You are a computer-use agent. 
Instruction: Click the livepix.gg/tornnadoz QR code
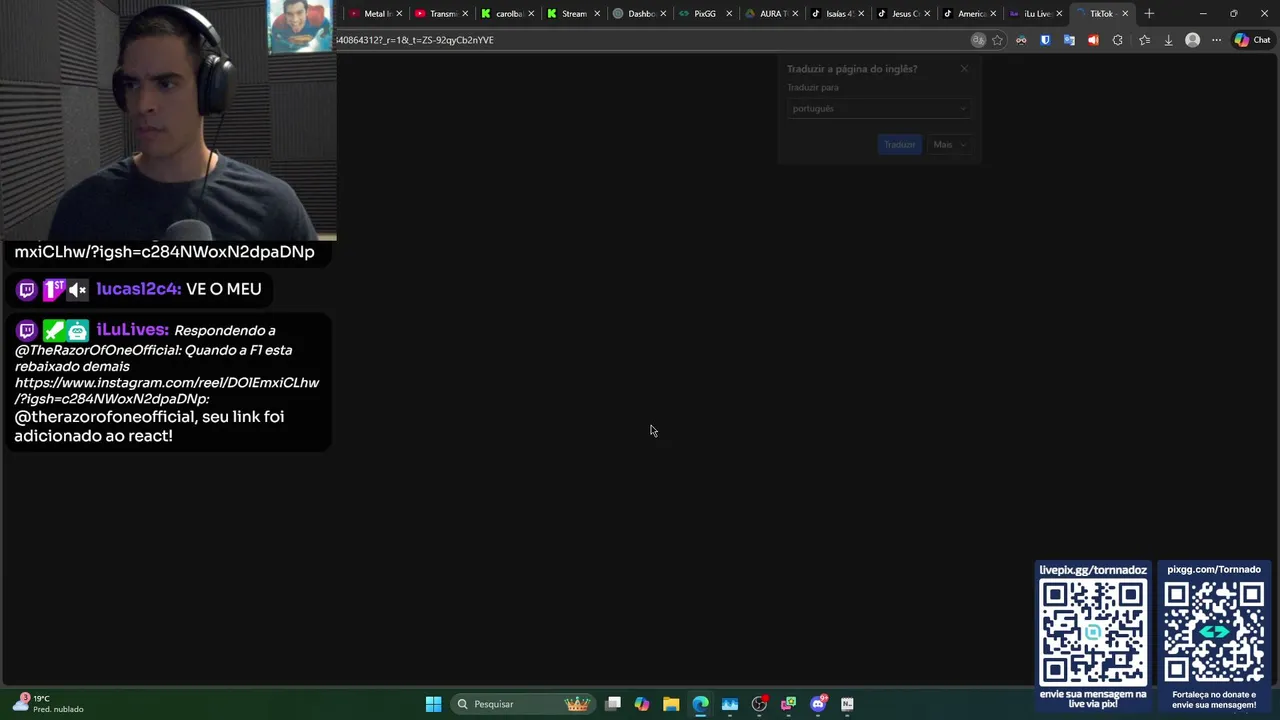(1092, 631)
